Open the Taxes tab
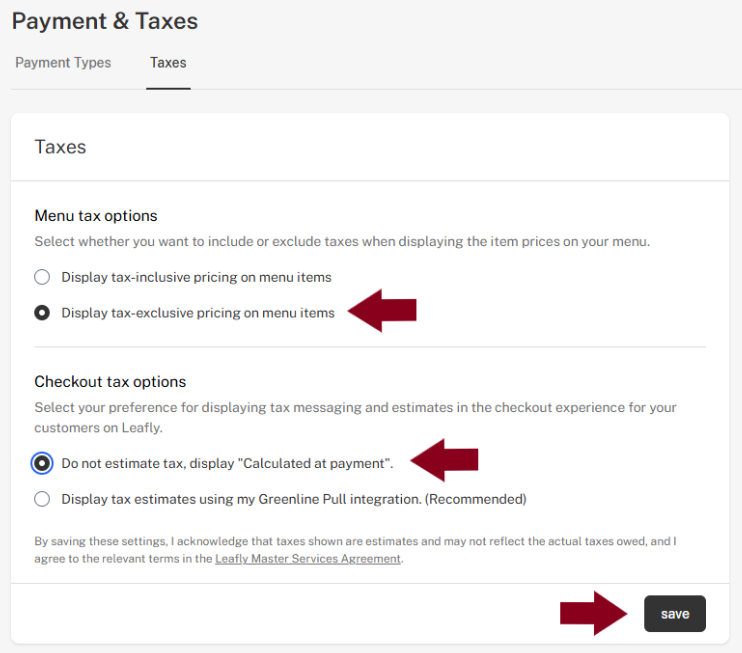The height and width of the screenshot is (653, 742). [168, 62]
